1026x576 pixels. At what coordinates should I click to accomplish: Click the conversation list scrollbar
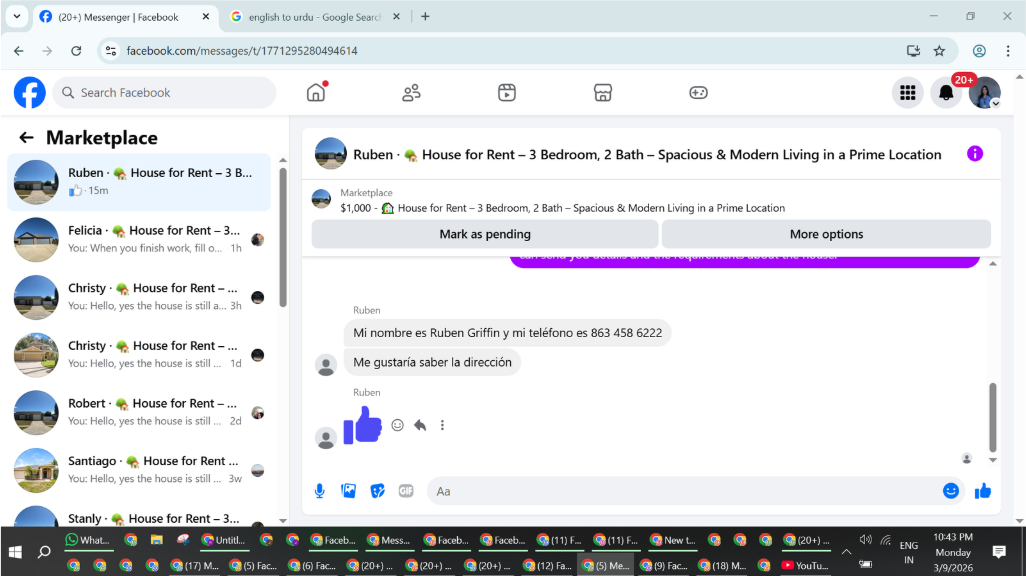[283, 237]
